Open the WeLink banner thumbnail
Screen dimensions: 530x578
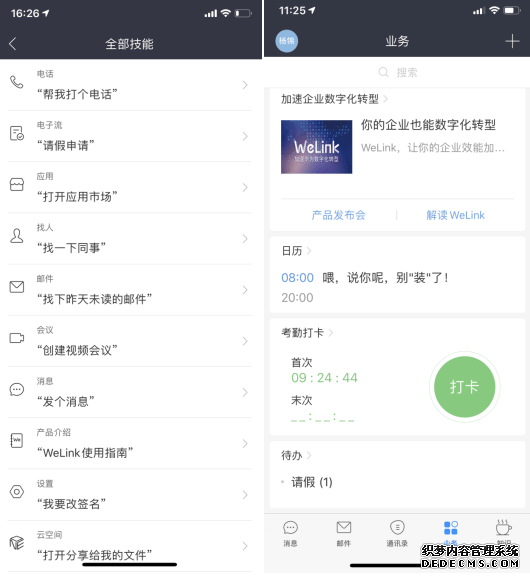[x=316, y=147]
